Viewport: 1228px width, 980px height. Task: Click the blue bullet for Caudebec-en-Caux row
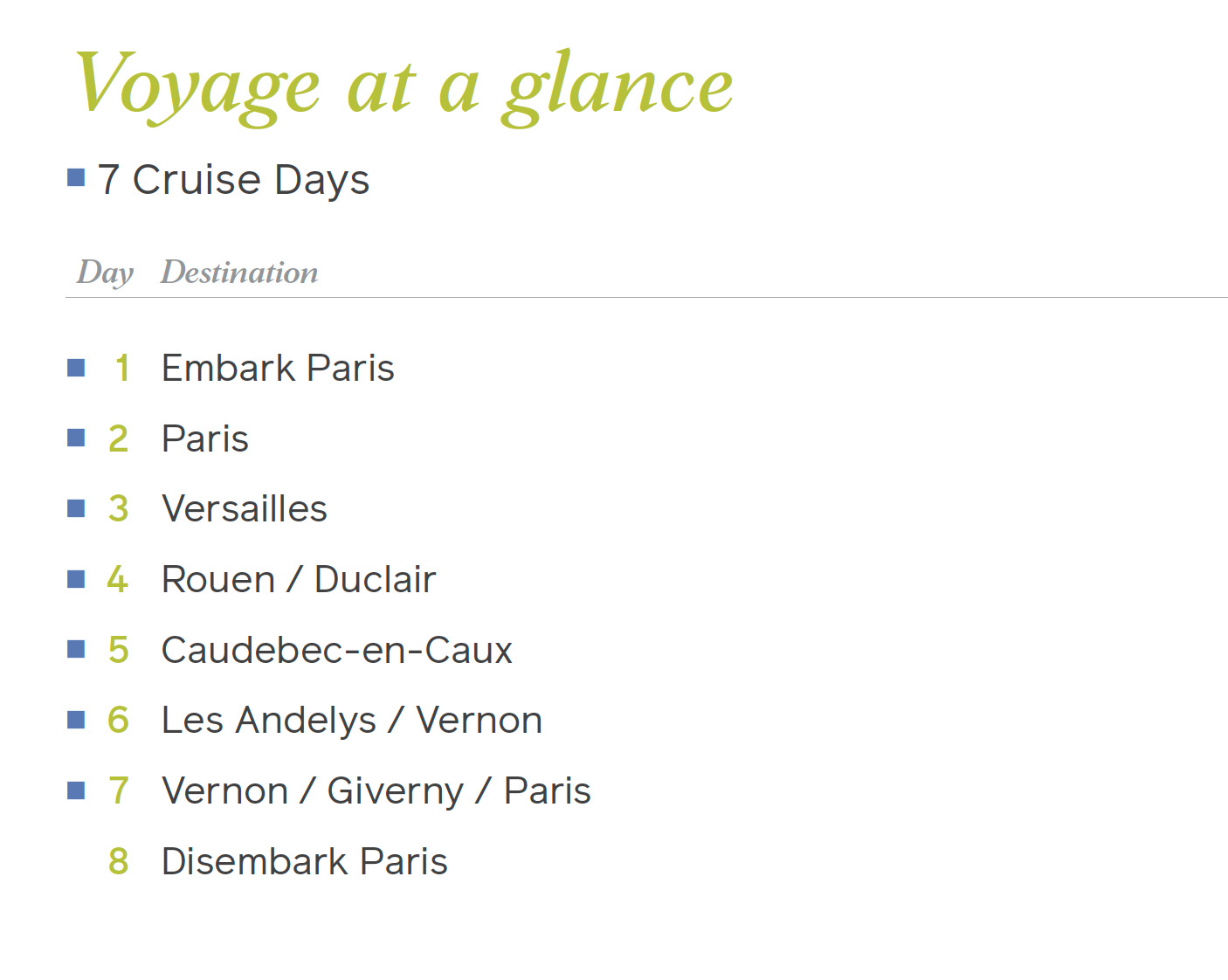(76, 649)
